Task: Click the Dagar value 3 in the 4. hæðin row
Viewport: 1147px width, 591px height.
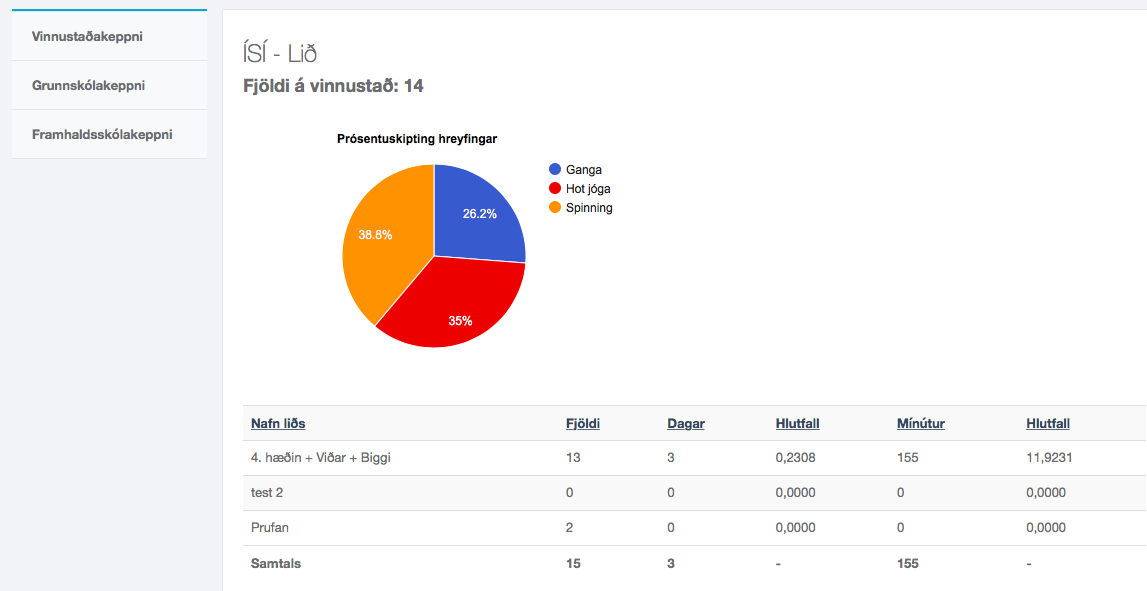Action: 671,458
